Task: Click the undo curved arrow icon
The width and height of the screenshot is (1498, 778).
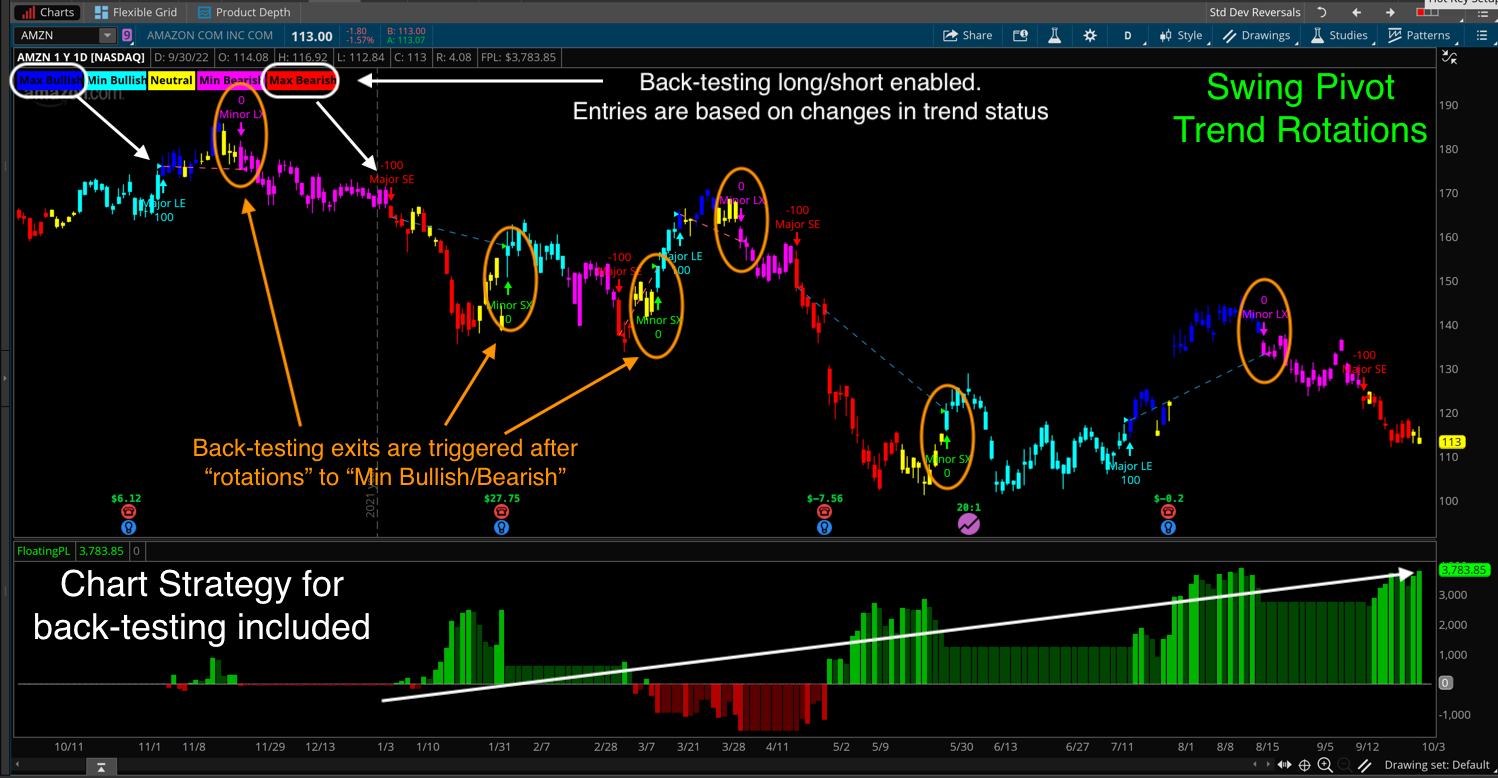Action: (x=1322, y=12)
